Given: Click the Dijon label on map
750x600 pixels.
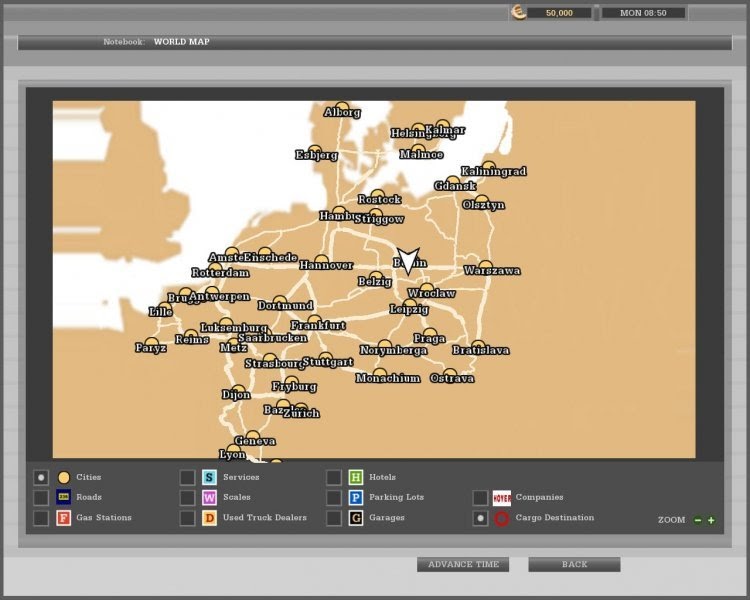Looking at the screenshot, I should (236, 395).
